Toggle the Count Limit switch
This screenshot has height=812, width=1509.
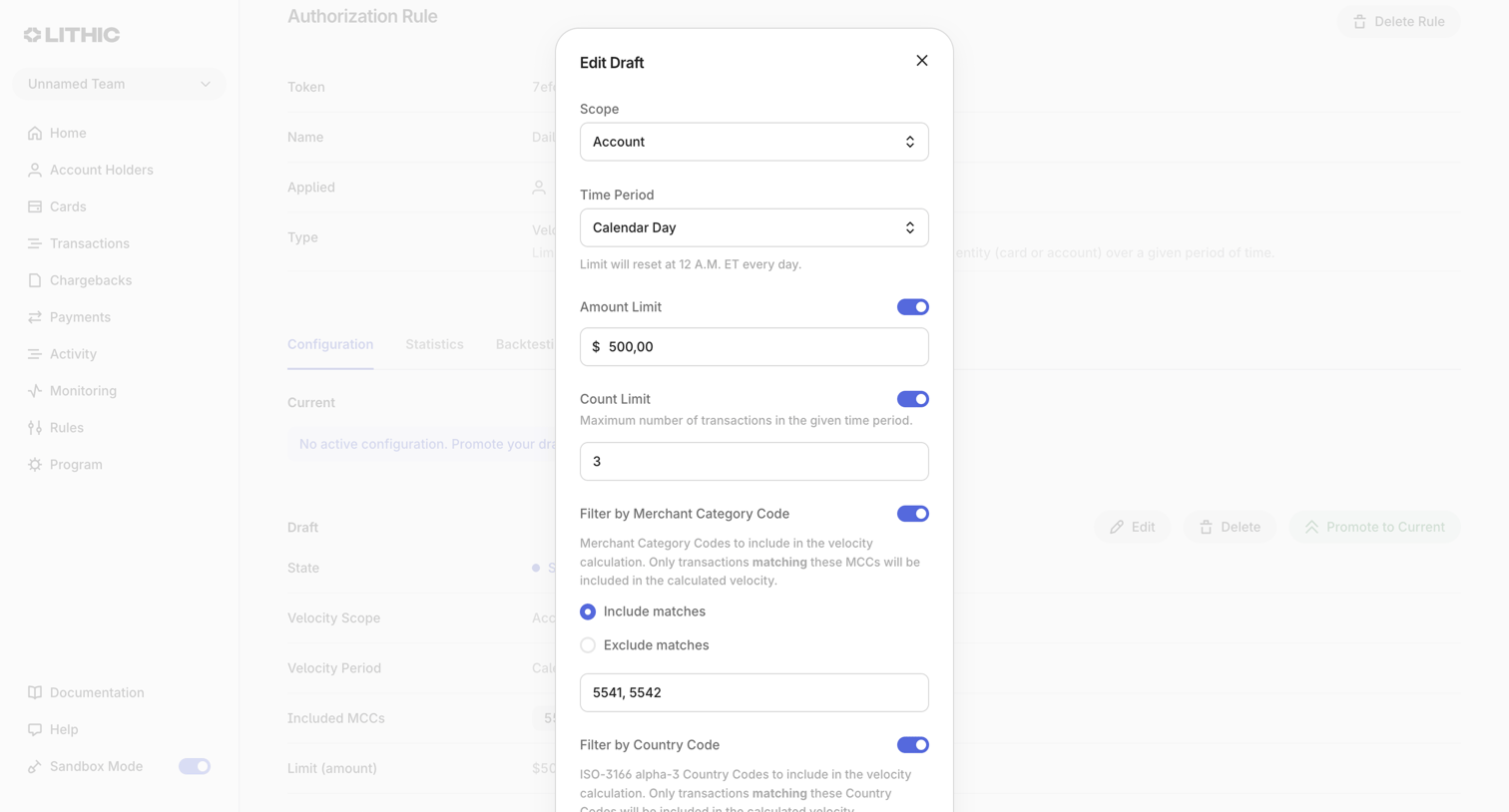point(912,399)
